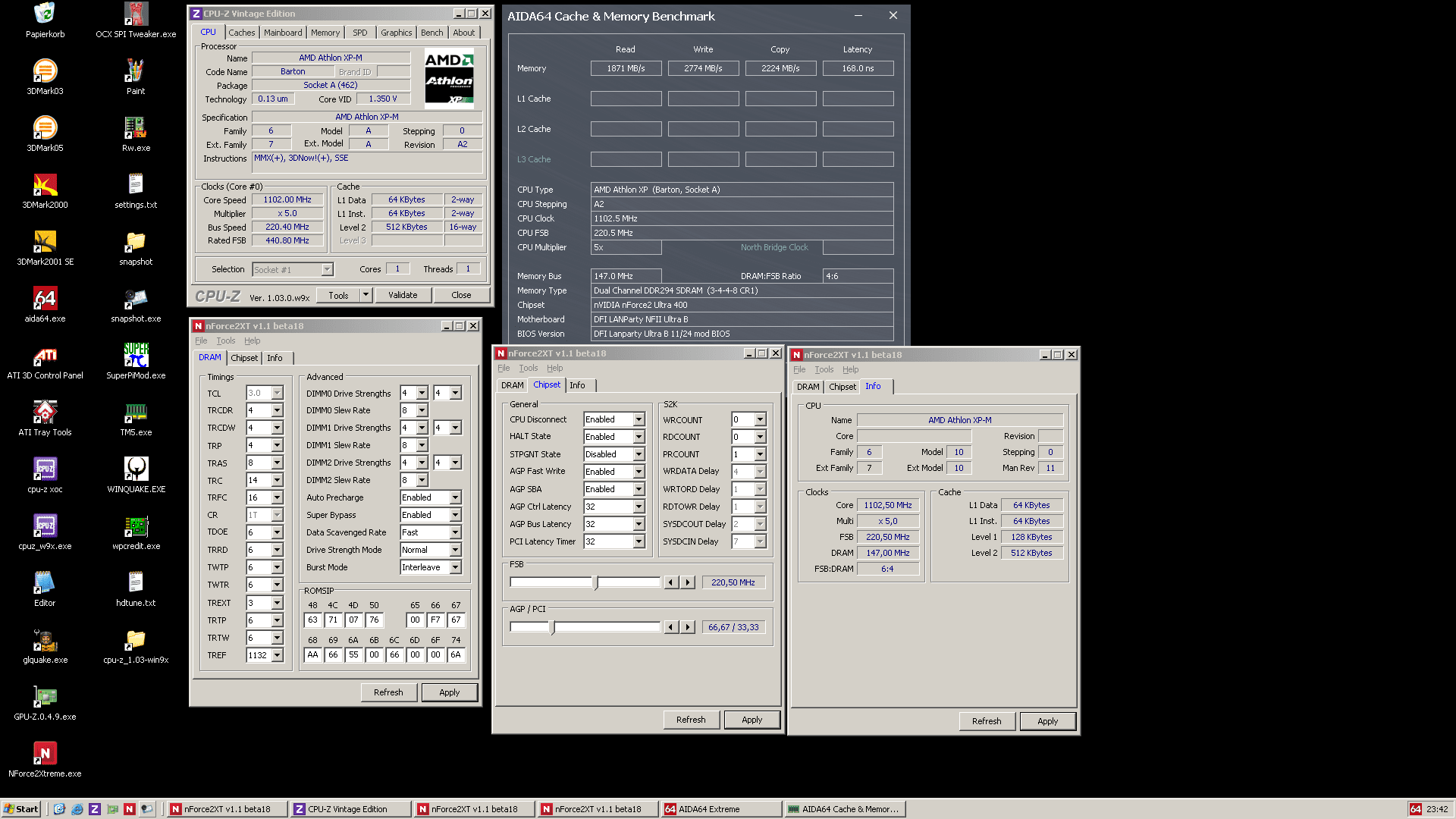This screenshot has width=1456, height=819.
Task: Select Chipset tab in left nForce2XT window
Action: [244, 358]
